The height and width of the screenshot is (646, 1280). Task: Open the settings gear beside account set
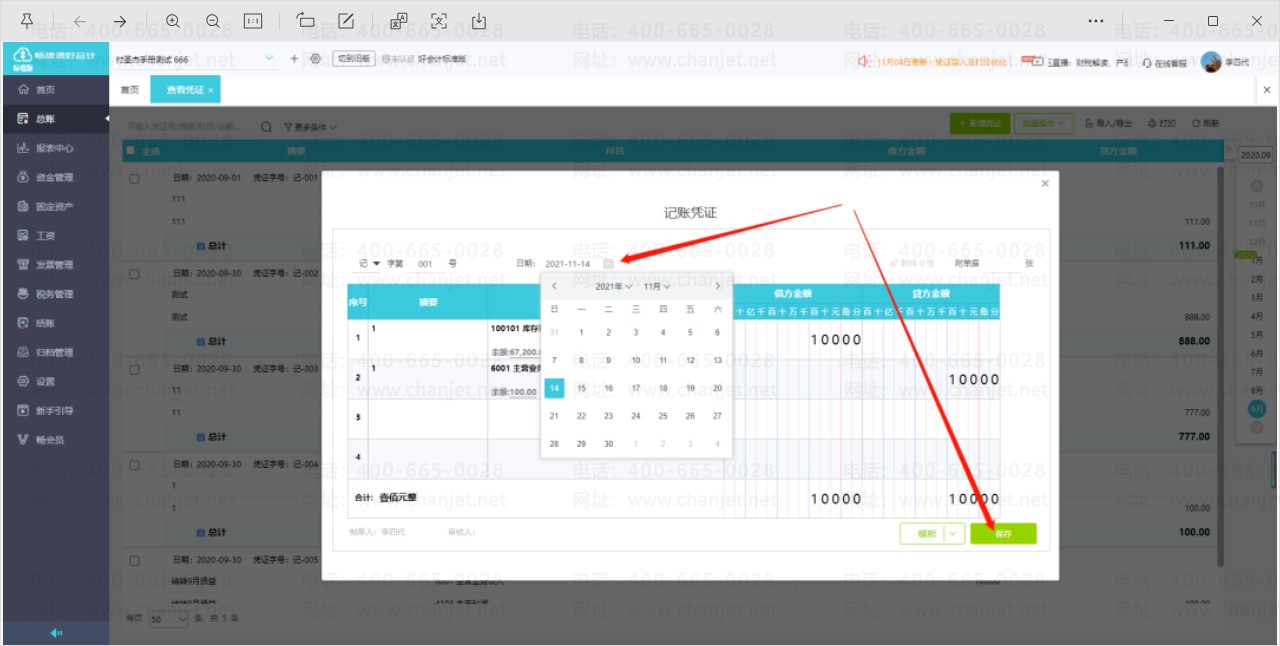click(315, 59)
